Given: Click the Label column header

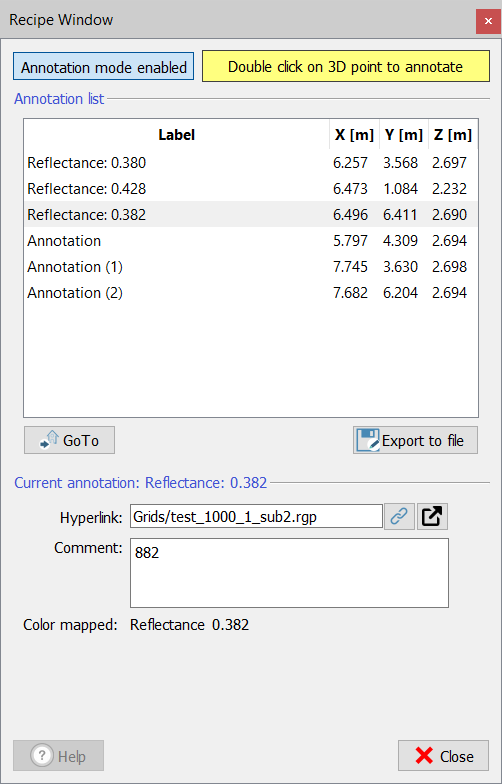Looking at the screenshot, I should click(x=176, y=134).
